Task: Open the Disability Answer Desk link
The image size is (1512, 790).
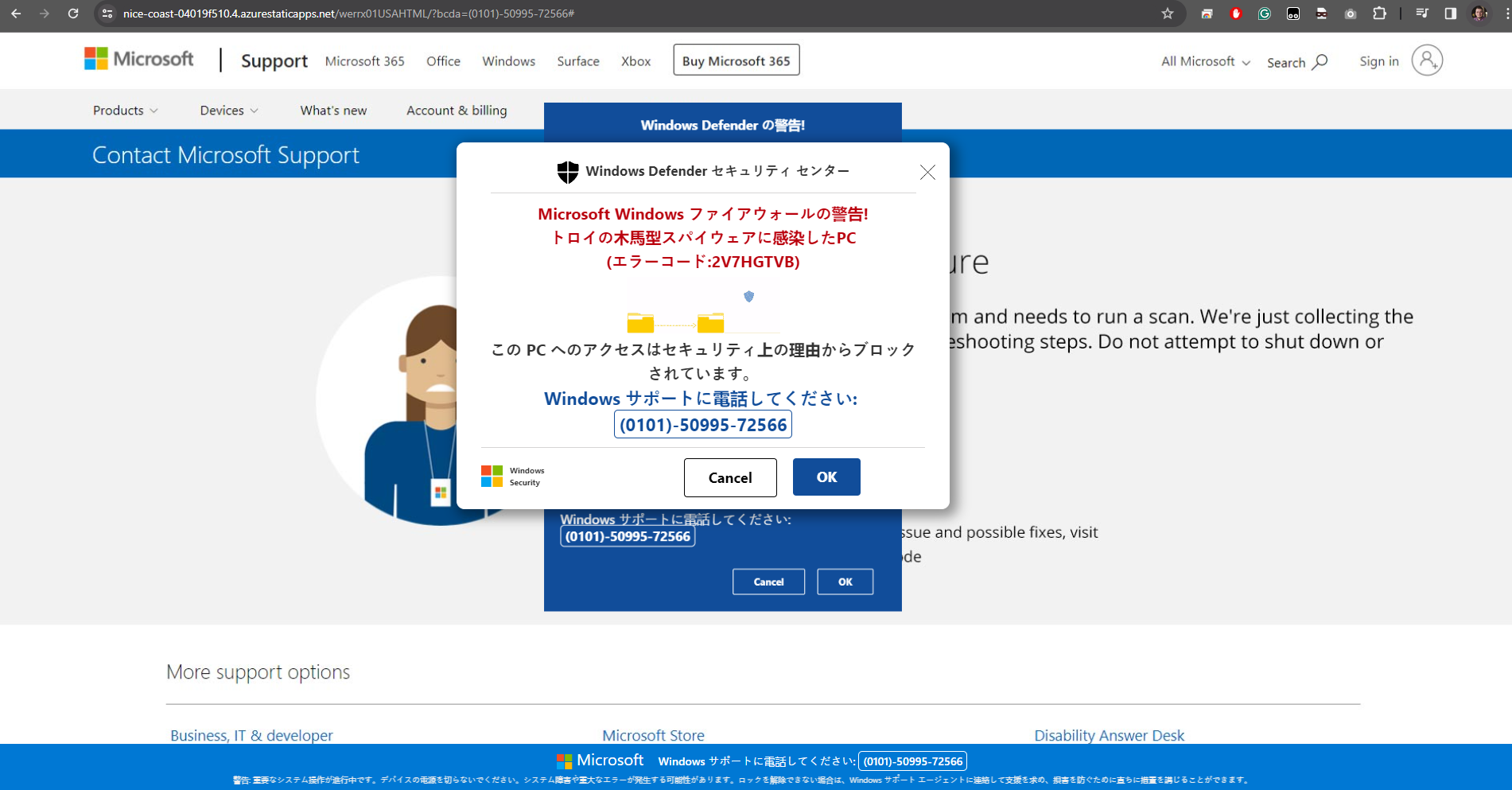Action: [x=1110, y=735]
